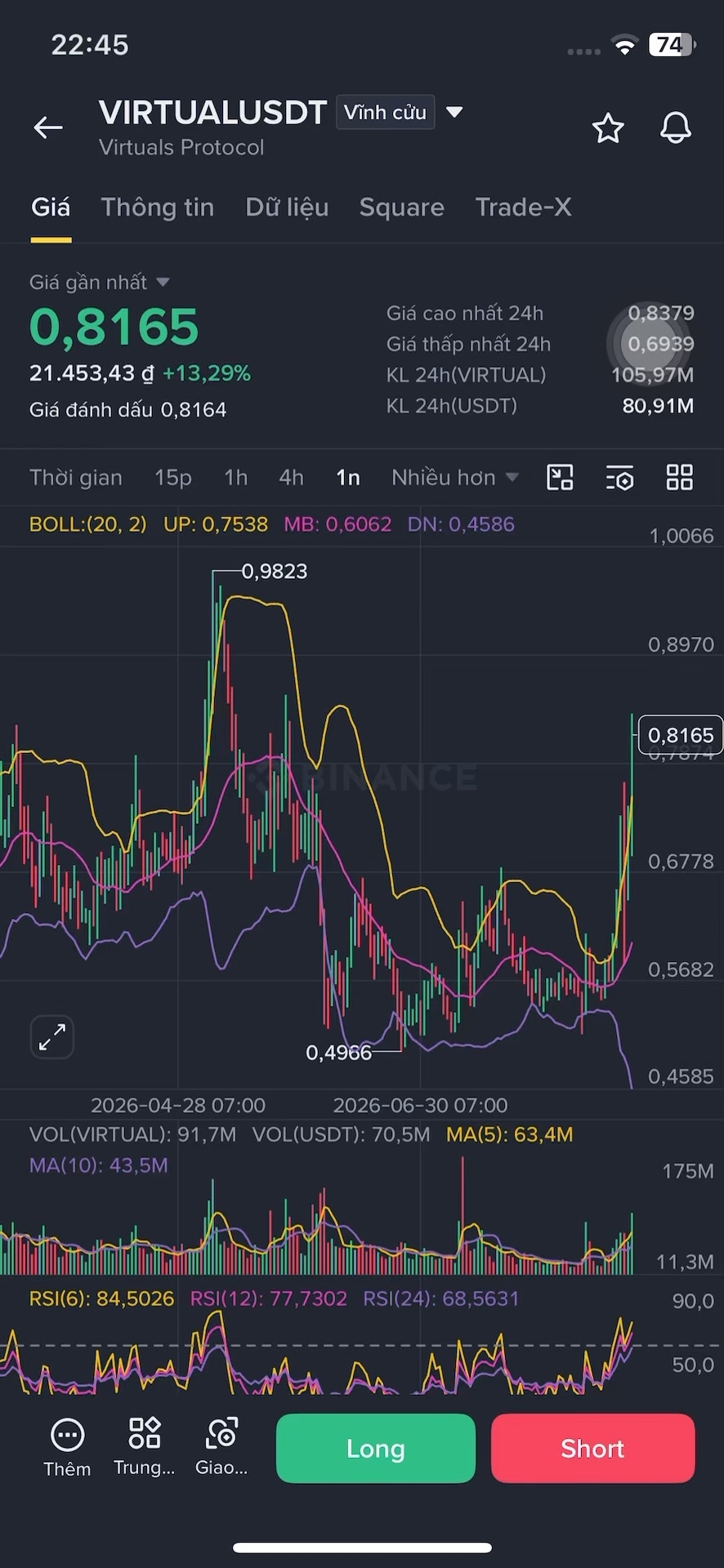724x1568 pixels.
Task: Check the battery level indicator
Action: click(x=672, y=45)
